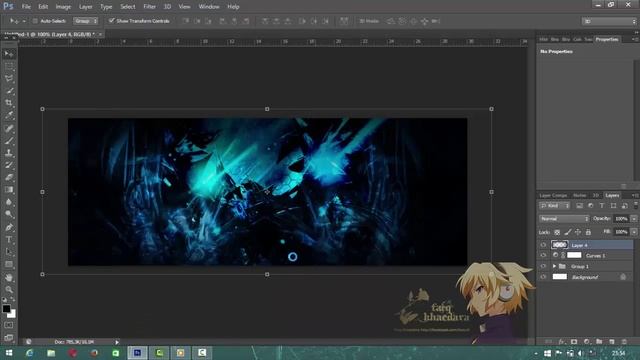Viewport: 640px width, 360px height.
Task: Toggle lock all padlock icon
Action: coord(588,232)
